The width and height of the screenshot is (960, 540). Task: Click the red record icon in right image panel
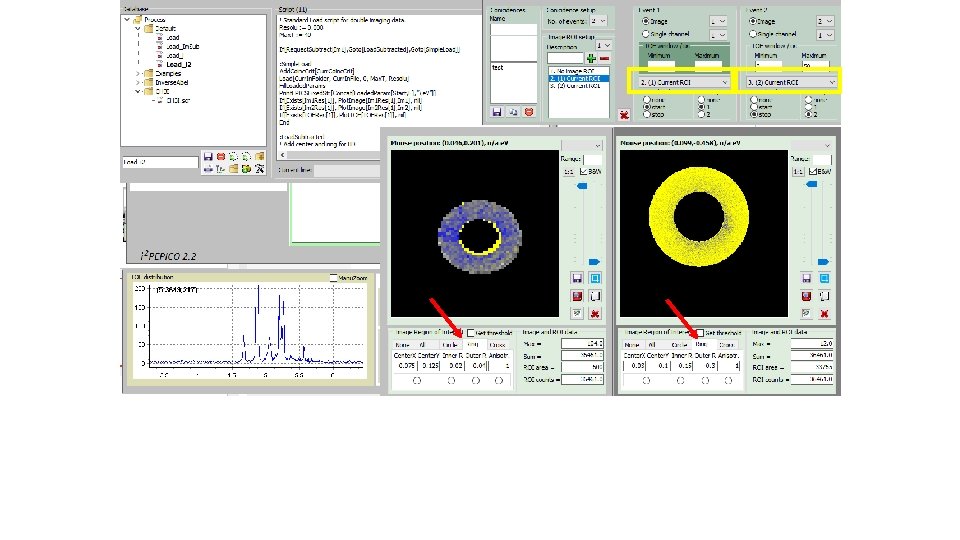tap(806, 296)
